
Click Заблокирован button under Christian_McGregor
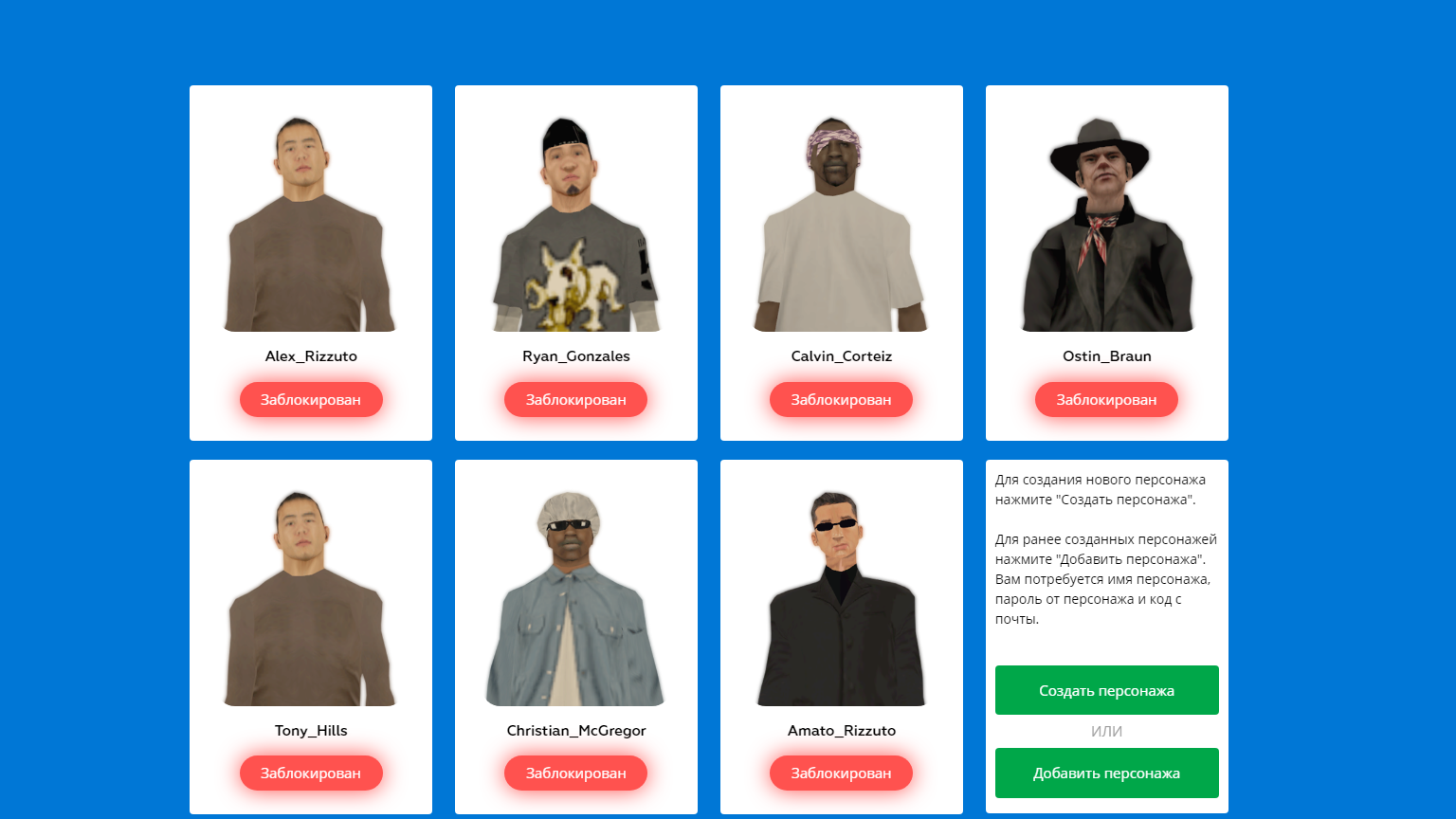coord(576,773)
